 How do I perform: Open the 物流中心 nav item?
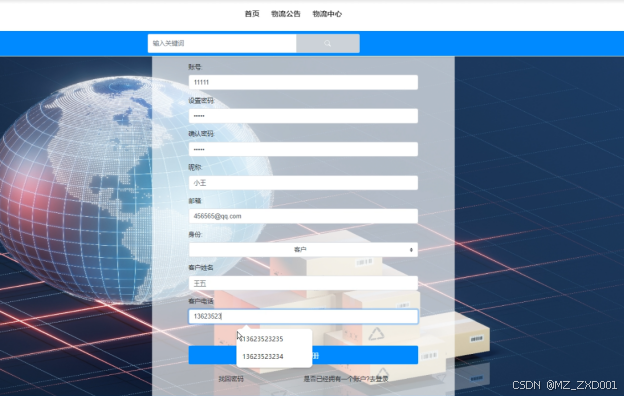[x=327, y=14]
